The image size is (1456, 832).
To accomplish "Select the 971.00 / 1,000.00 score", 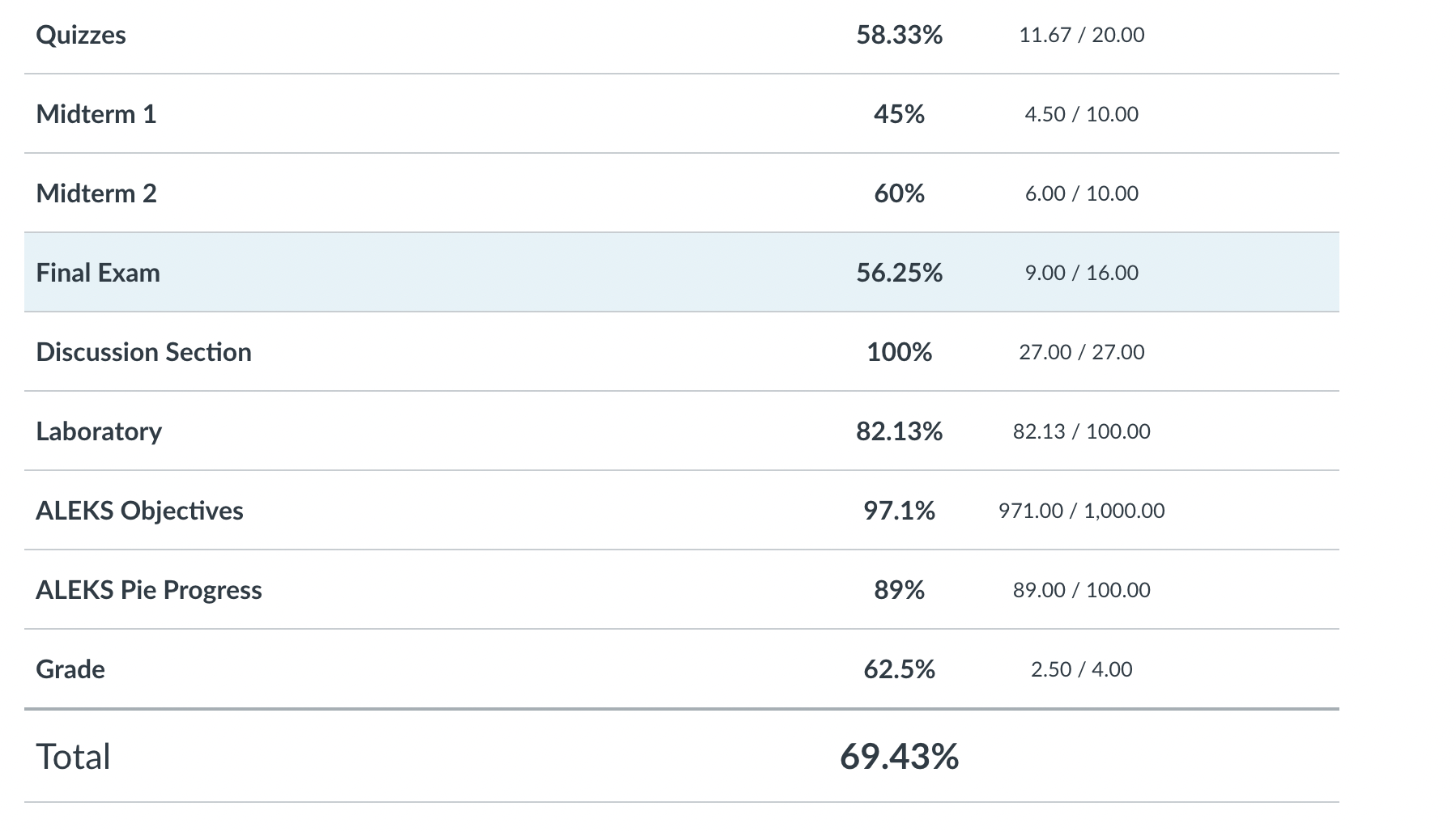I will 1081,511.
